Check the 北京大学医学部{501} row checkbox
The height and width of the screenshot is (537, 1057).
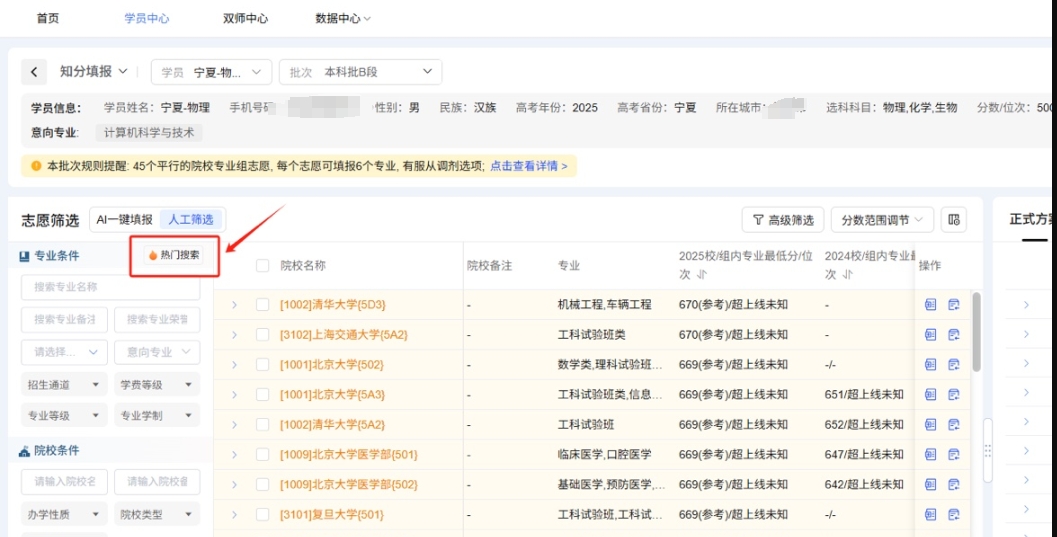[262, 455]
